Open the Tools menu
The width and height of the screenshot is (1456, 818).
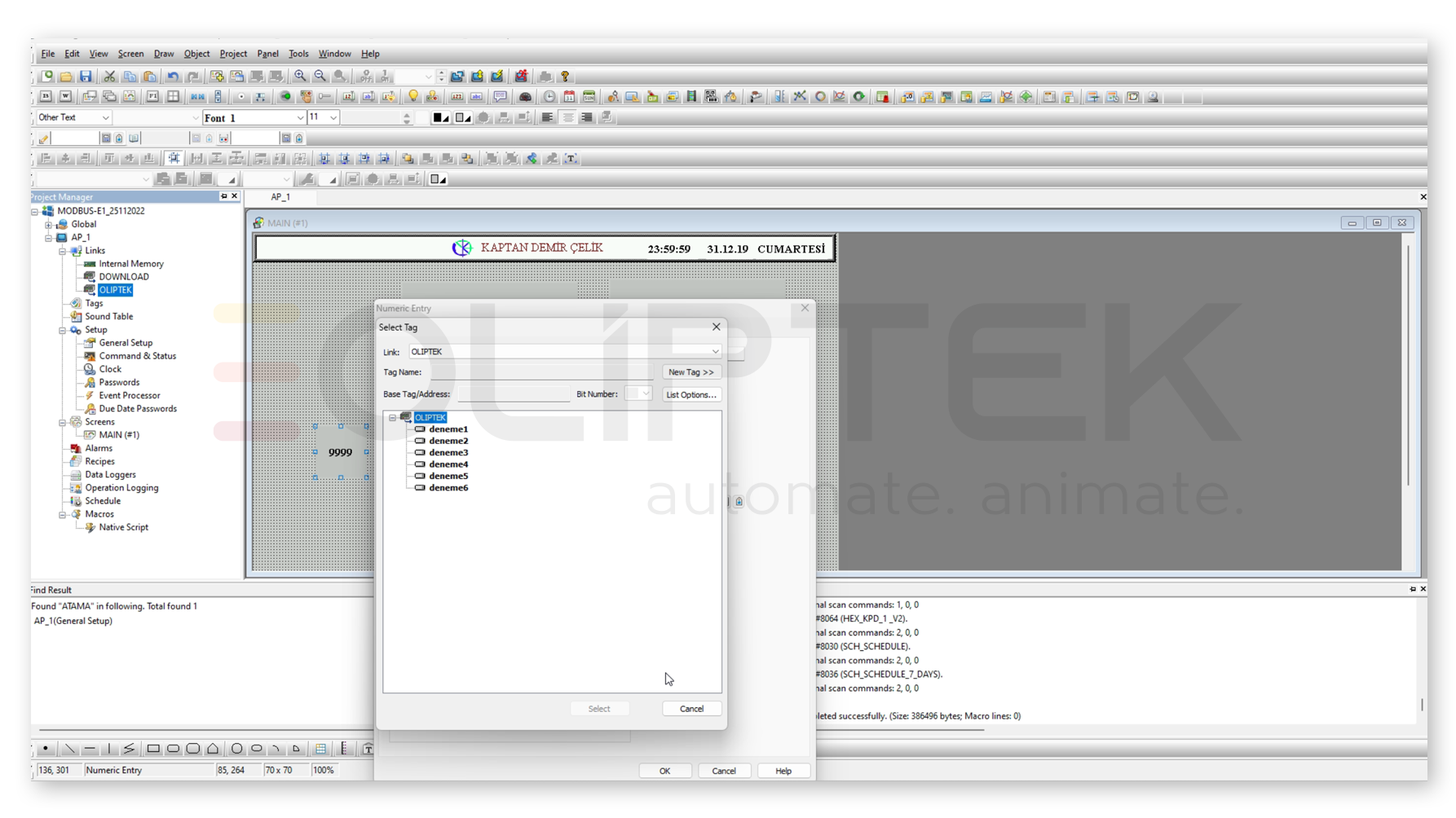(x=298, y=54)
